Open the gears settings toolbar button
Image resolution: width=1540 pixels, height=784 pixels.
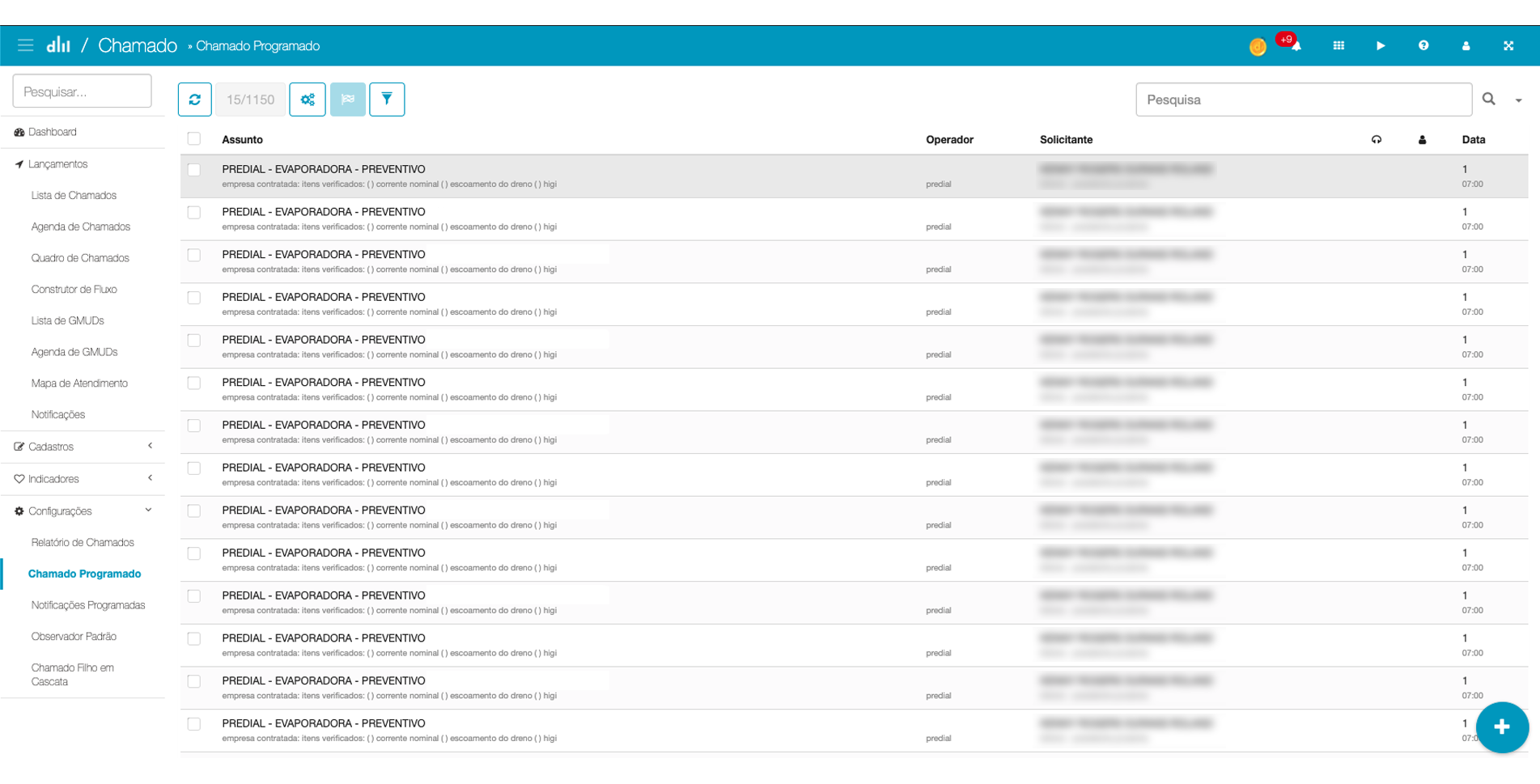(x=308, y=100)
